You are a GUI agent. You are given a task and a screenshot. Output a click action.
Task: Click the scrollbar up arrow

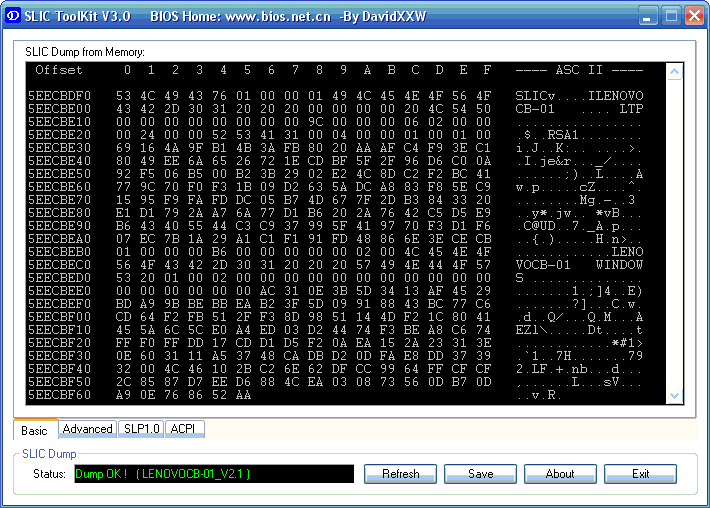(x=674, y=72)
